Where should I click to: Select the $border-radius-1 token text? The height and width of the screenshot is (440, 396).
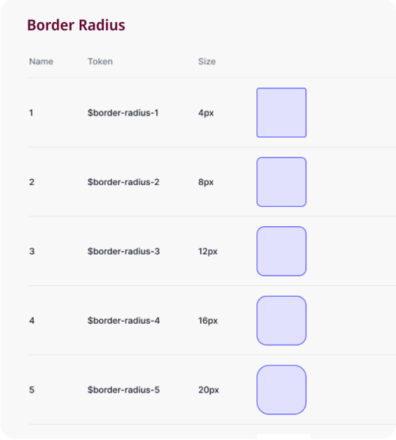click(x=123, y=113)
